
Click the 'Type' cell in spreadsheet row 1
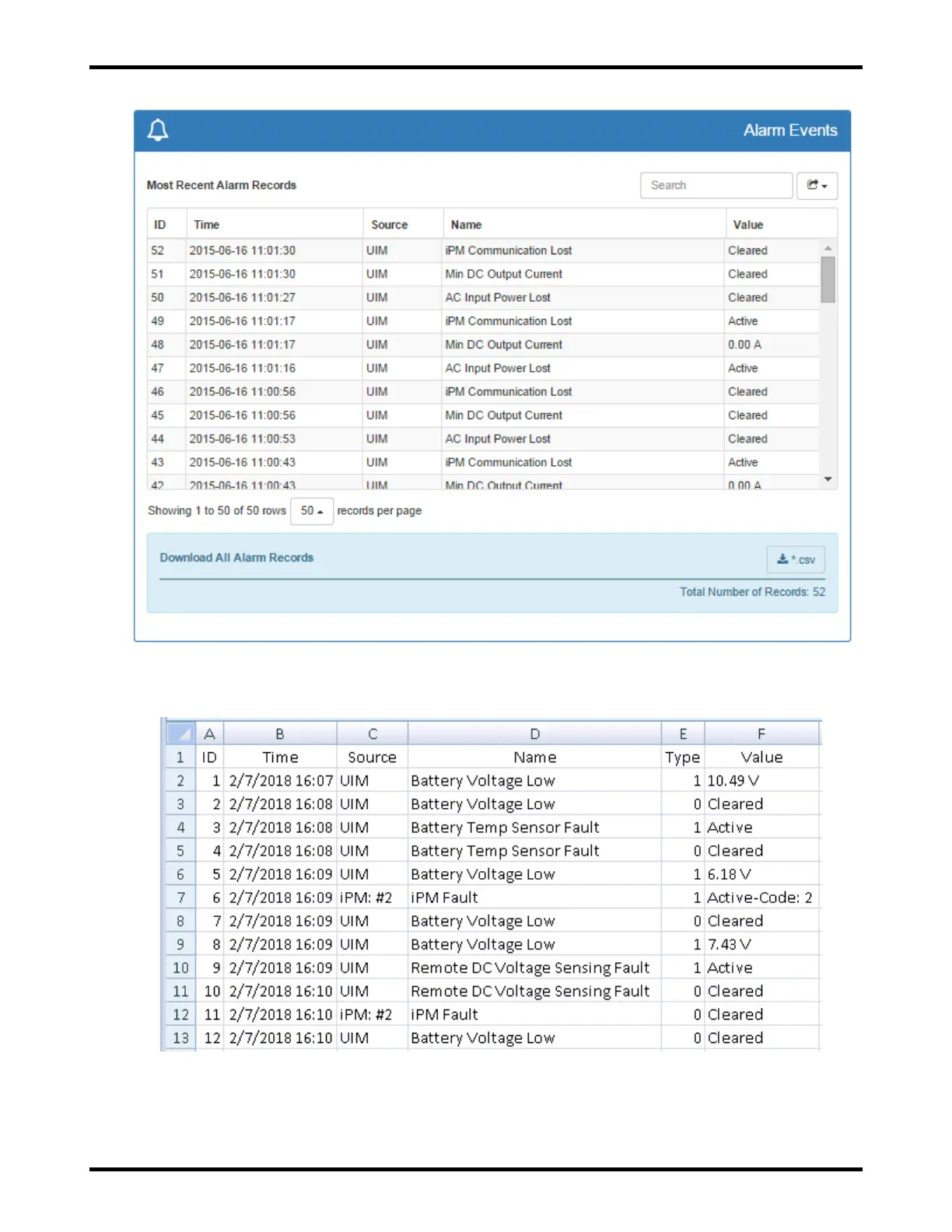[683, 758]
